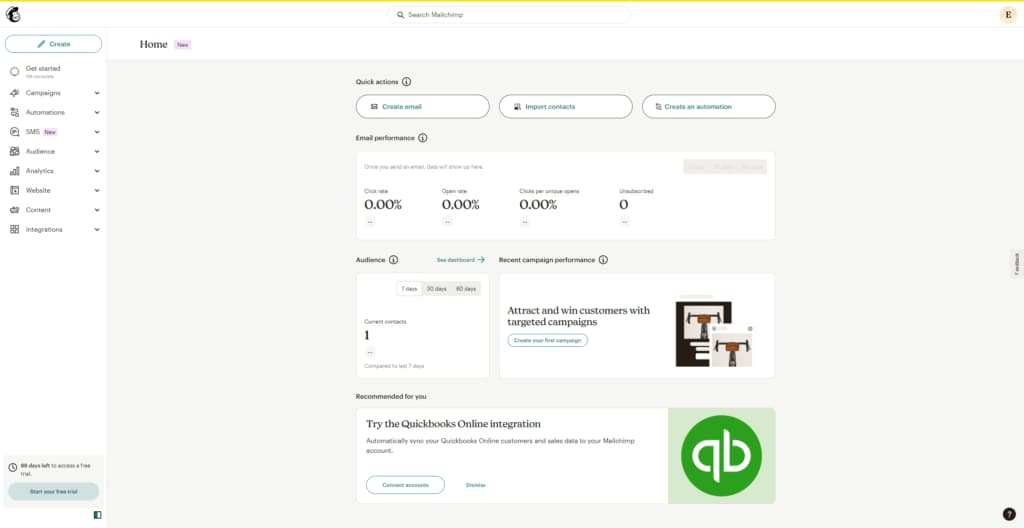The image size is (1024, 528).
Task: Click the Quickbooks logo image
Action: click(x=722, y=455)
